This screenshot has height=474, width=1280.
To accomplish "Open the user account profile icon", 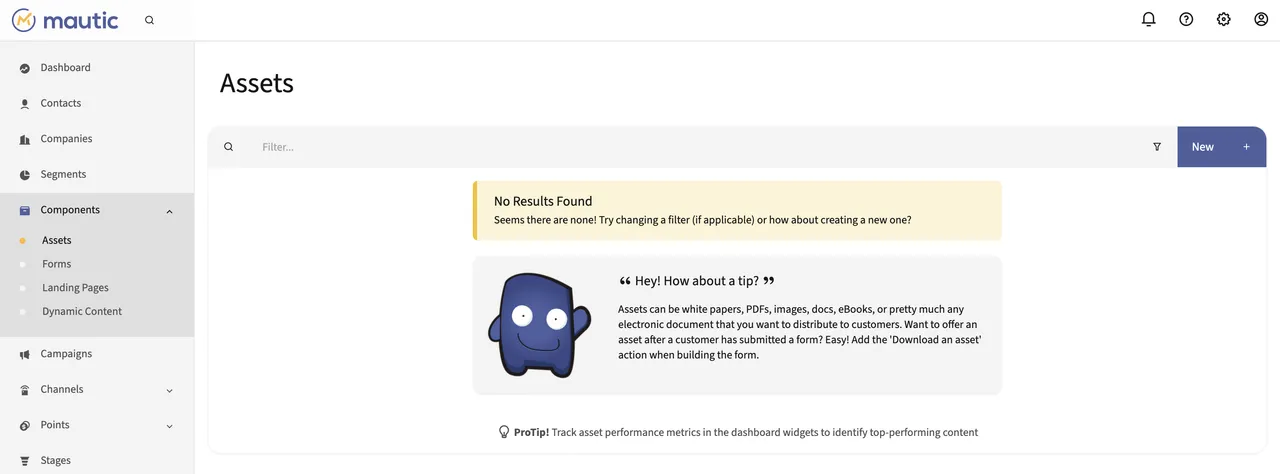I will tap(1261, 19).
